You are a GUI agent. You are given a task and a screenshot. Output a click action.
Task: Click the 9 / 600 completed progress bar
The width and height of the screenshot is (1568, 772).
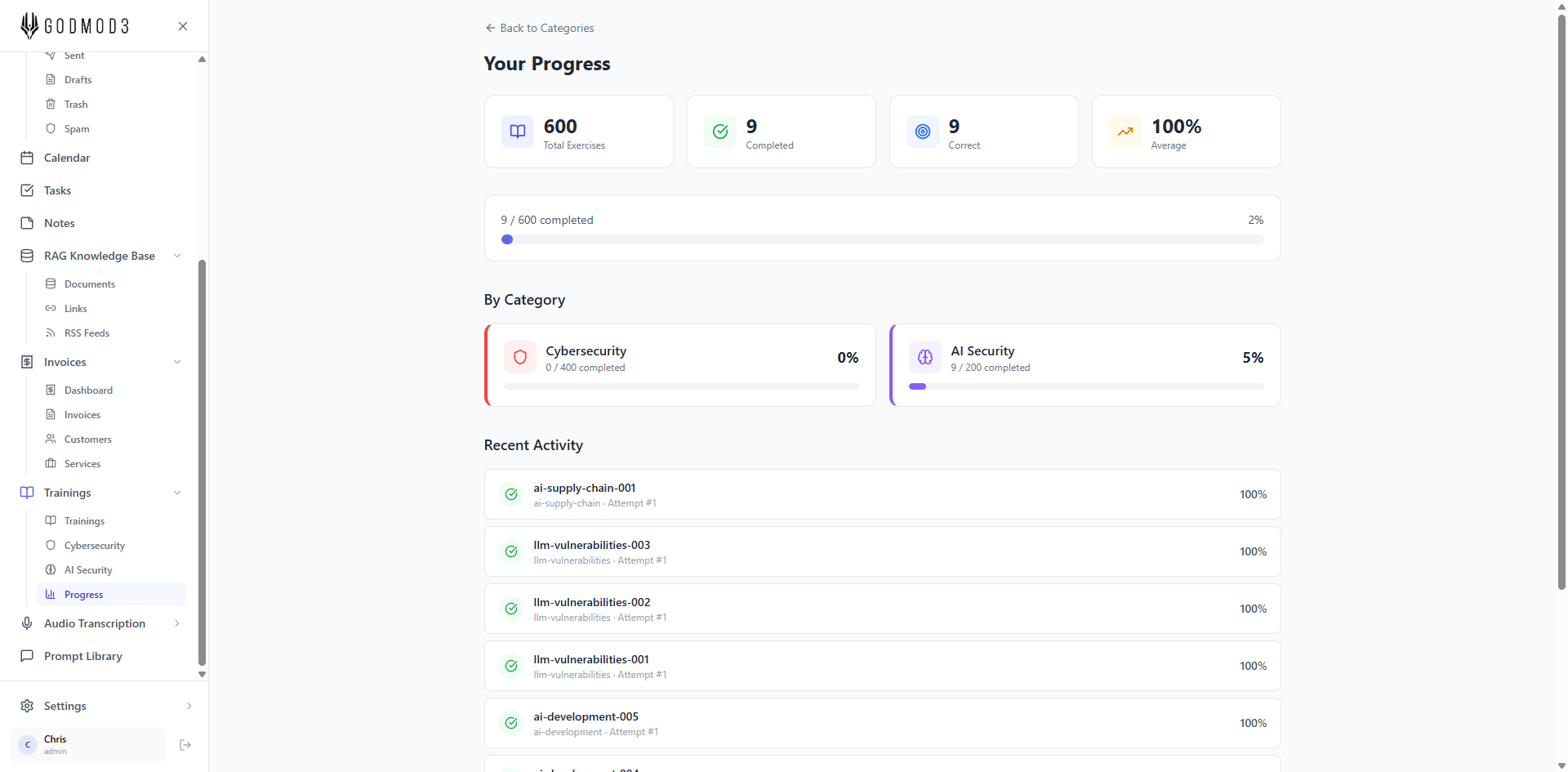point(882,239)
